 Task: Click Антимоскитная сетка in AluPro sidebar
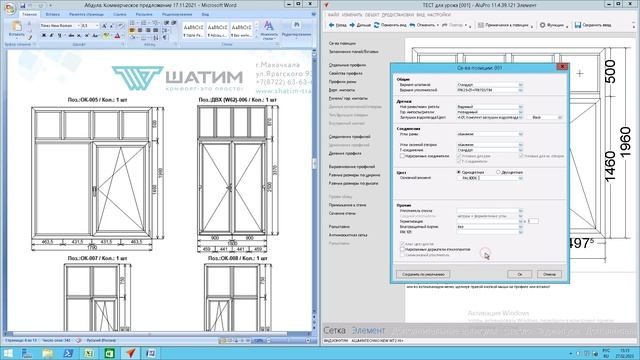click(348, 235)
